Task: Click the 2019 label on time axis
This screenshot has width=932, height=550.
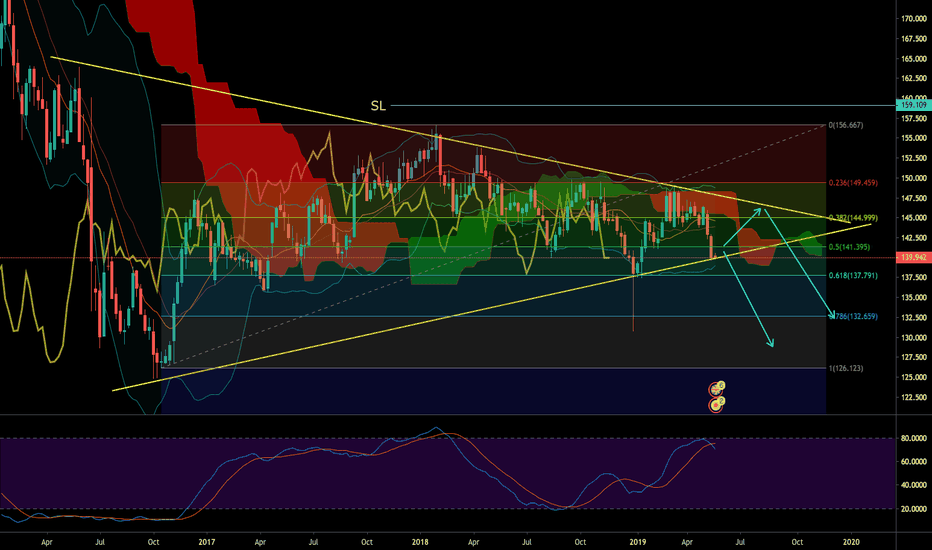Action: point(638,542)
